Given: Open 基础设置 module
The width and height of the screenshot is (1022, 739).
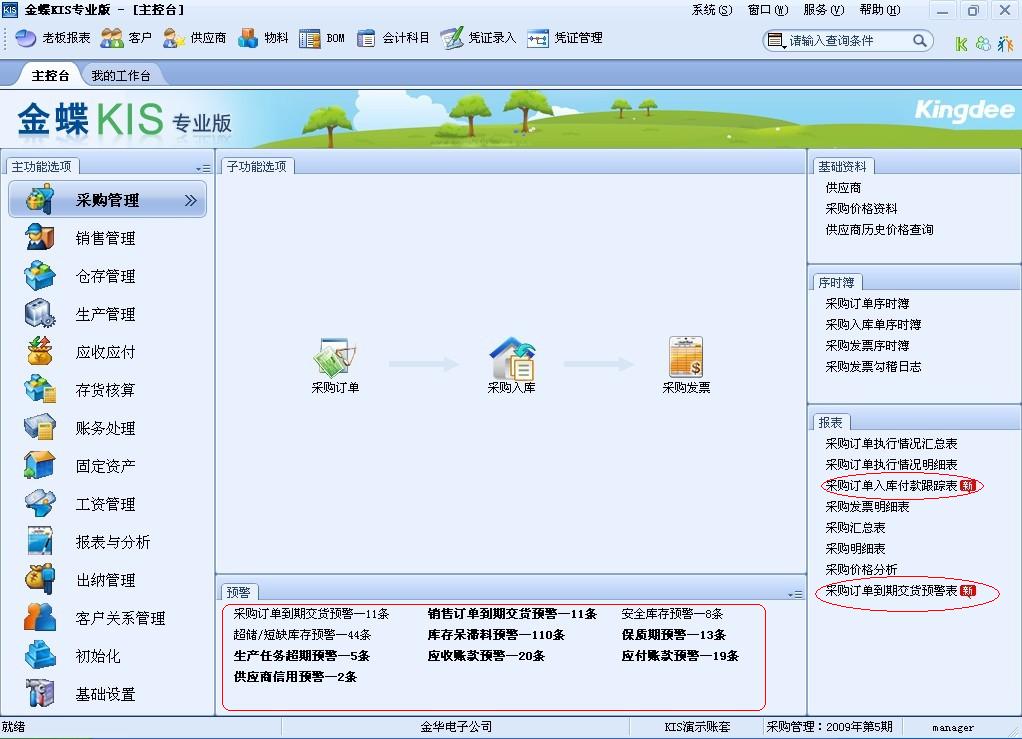Looking at the screenshot, I should click(106, 694).
